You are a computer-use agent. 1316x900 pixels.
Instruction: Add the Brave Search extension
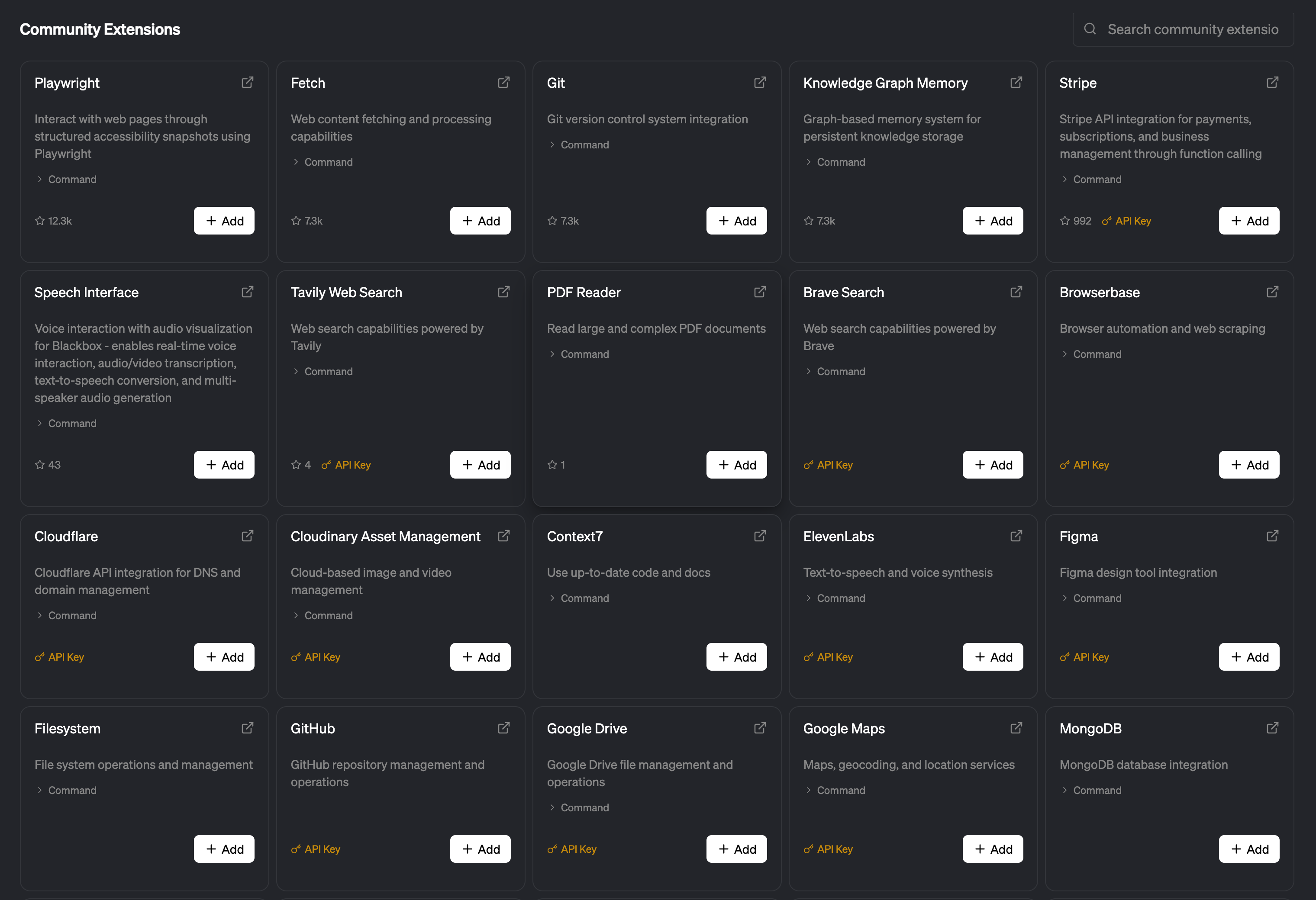pyautogui.click(x=993, y=465)
